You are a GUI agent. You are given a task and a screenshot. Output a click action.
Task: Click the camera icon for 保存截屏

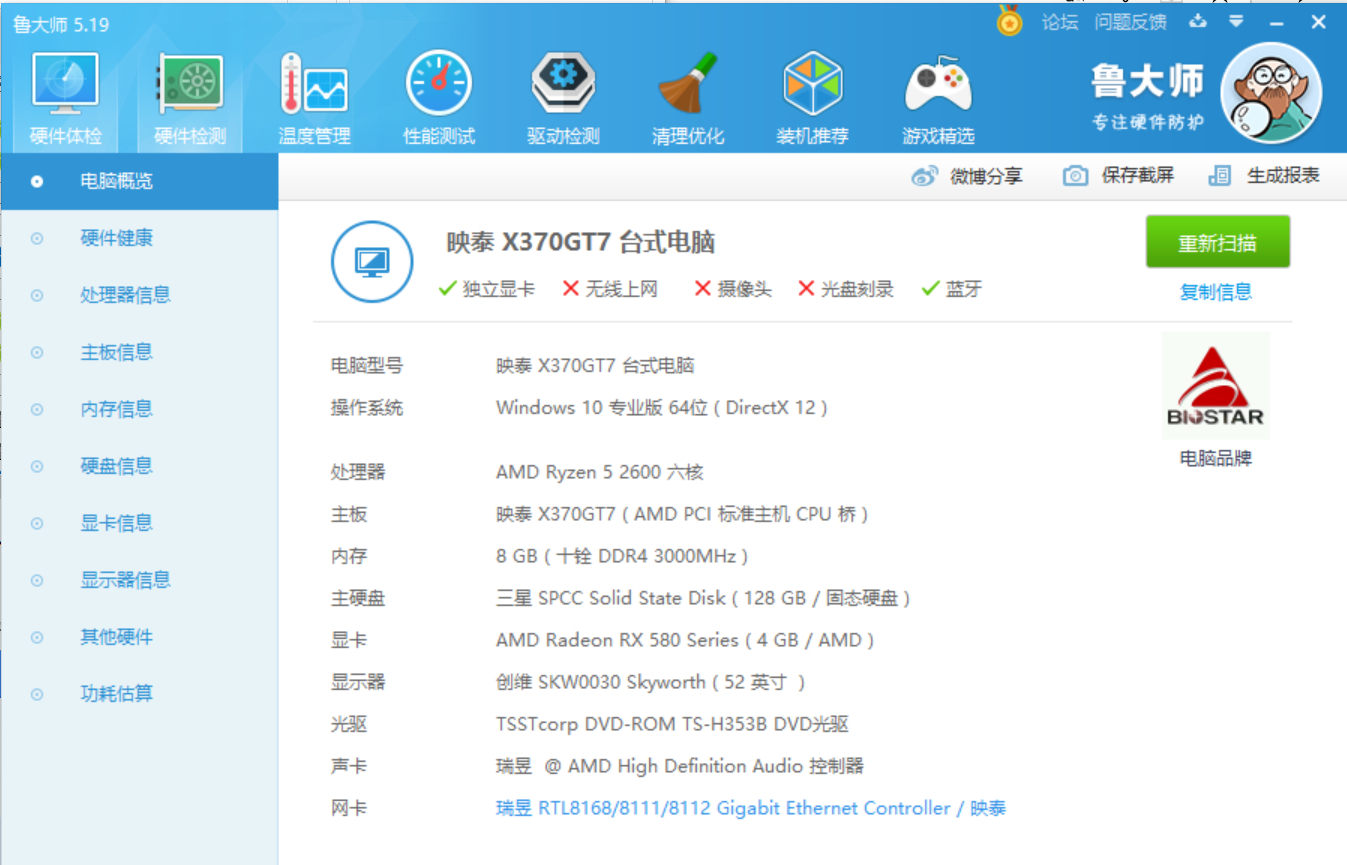point(1075,176)
